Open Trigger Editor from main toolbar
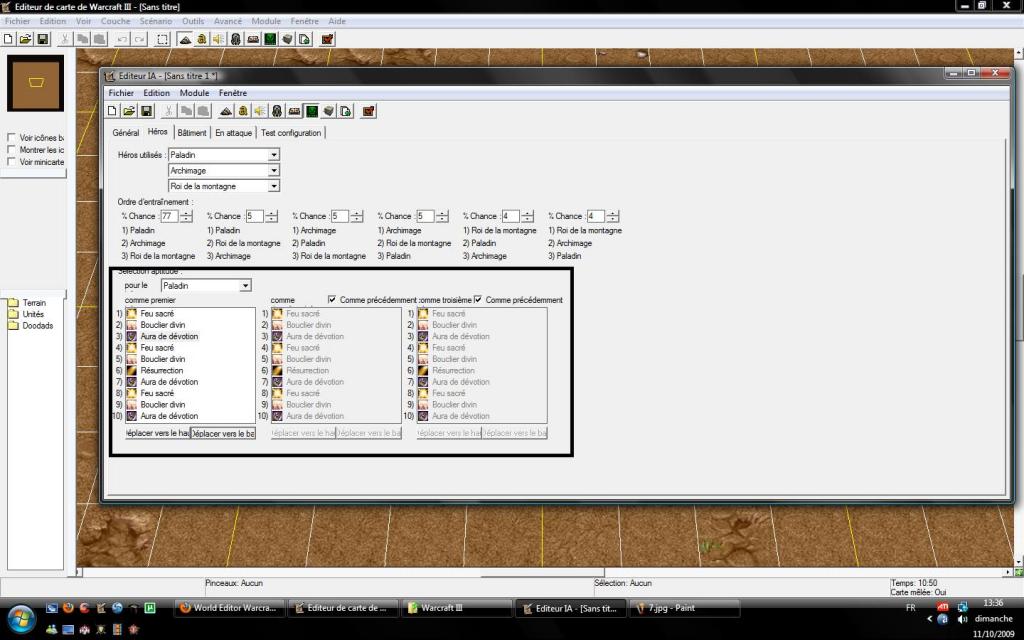 (202, 39)
